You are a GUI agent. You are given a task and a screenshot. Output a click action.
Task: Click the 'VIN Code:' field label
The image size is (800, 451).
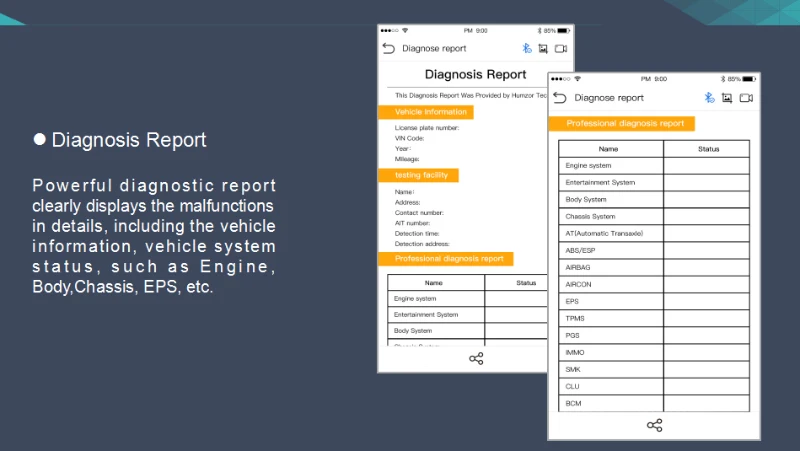point(409,138)
